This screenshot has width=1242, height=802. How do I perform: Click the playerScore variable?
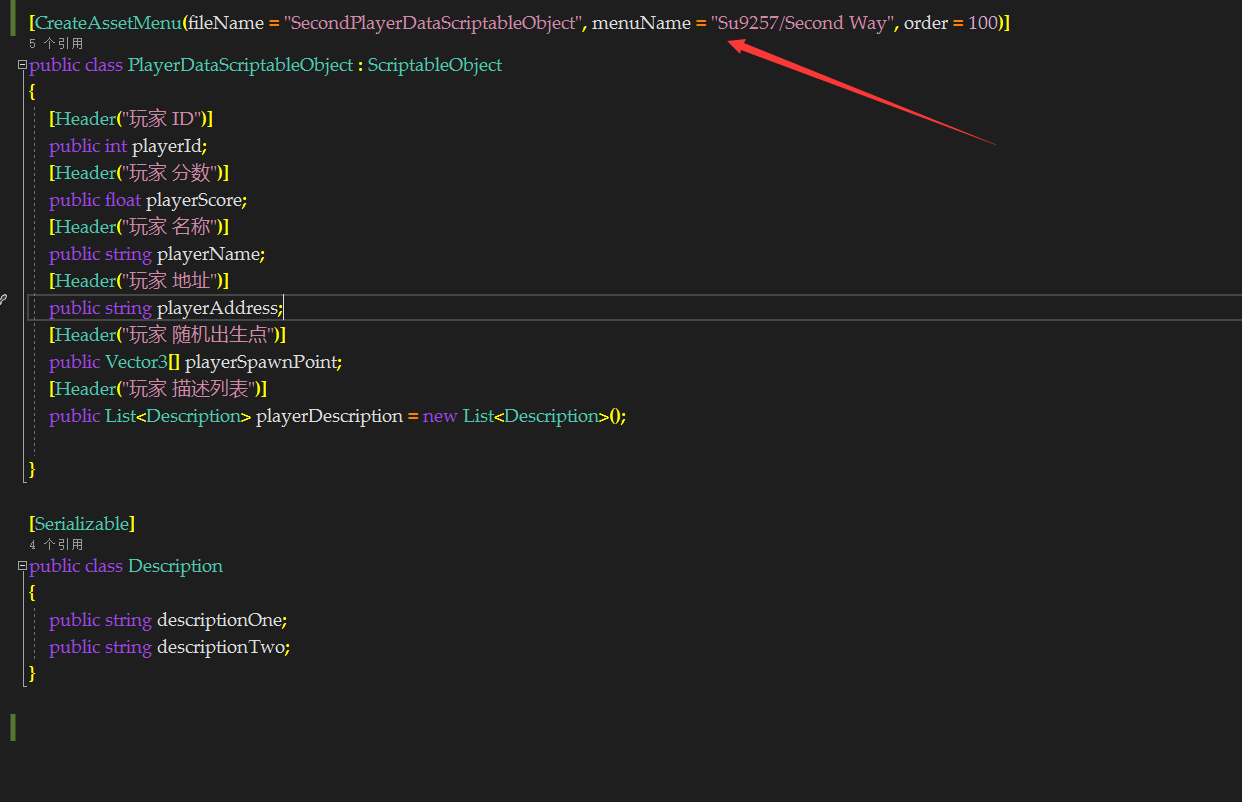coord(193,200)
